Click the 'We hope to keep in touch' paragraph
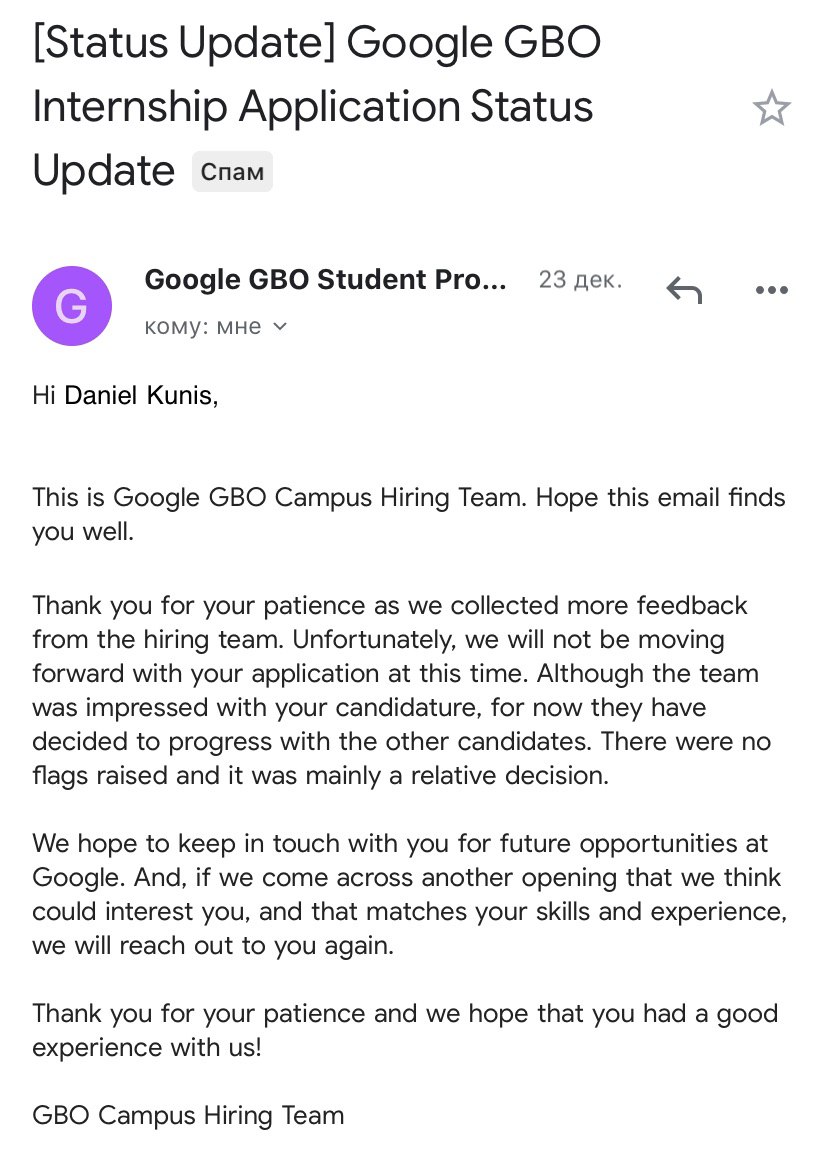The image size is (828, 1163). pyautogui.click(x=410, y=895)
